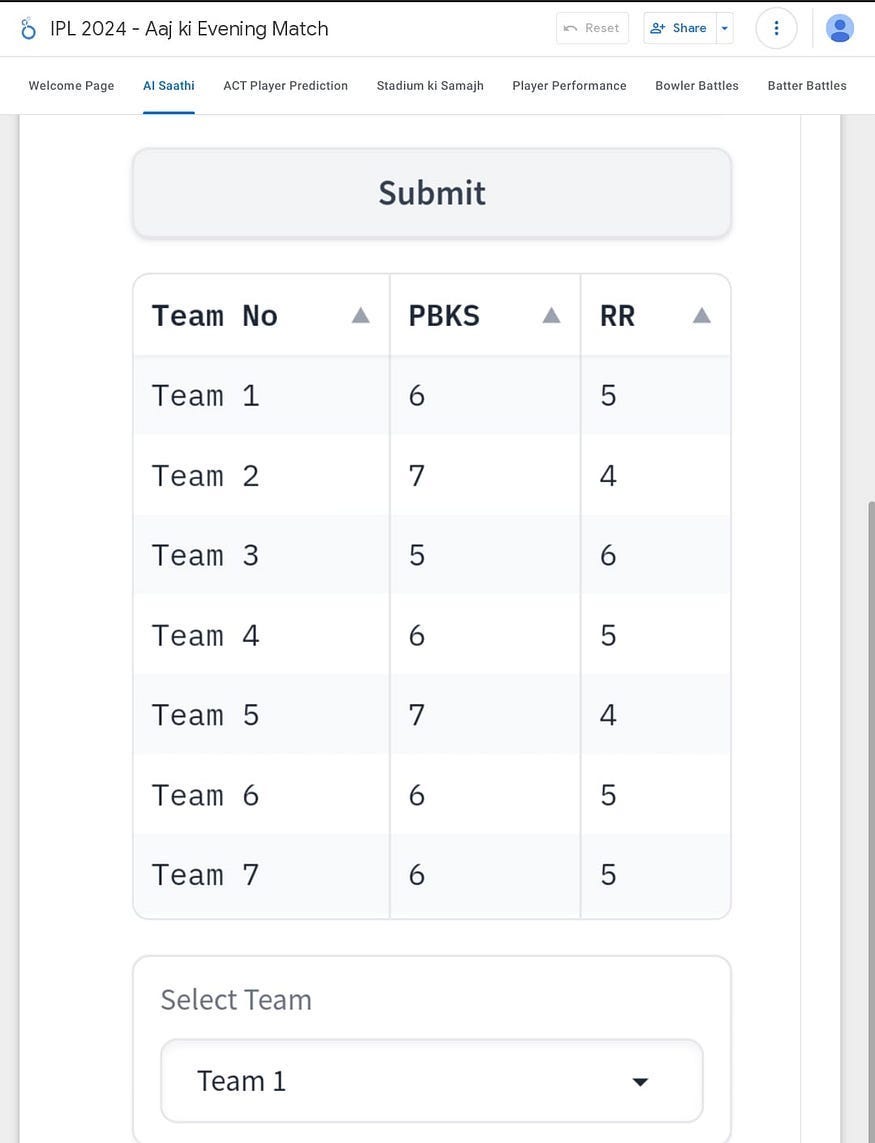Go to the Welcome Page tab
Image resolution: width=875 pixels, height=1143 pixels.
(71, 86)
